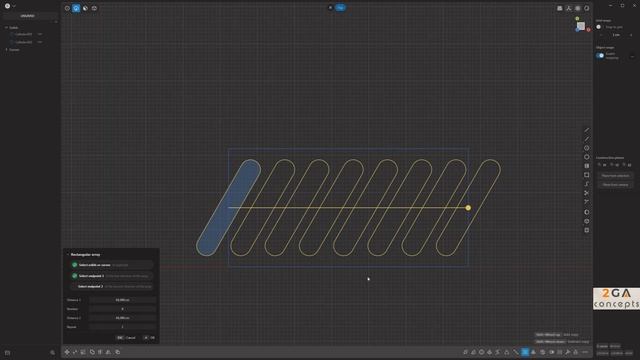Select the Rectangle tool in right toolbar
Viewport: 640px width, 360px height.
[587, 175]
